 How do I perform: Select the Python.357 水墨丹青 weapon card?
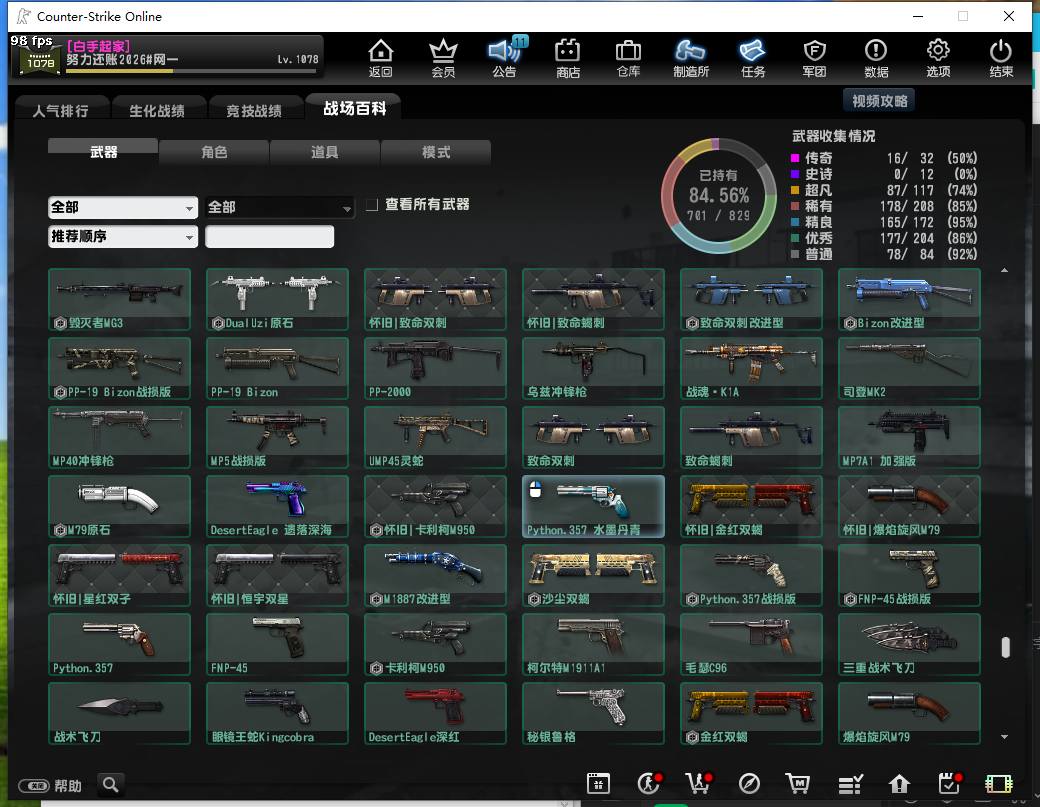tap(593, 506)
